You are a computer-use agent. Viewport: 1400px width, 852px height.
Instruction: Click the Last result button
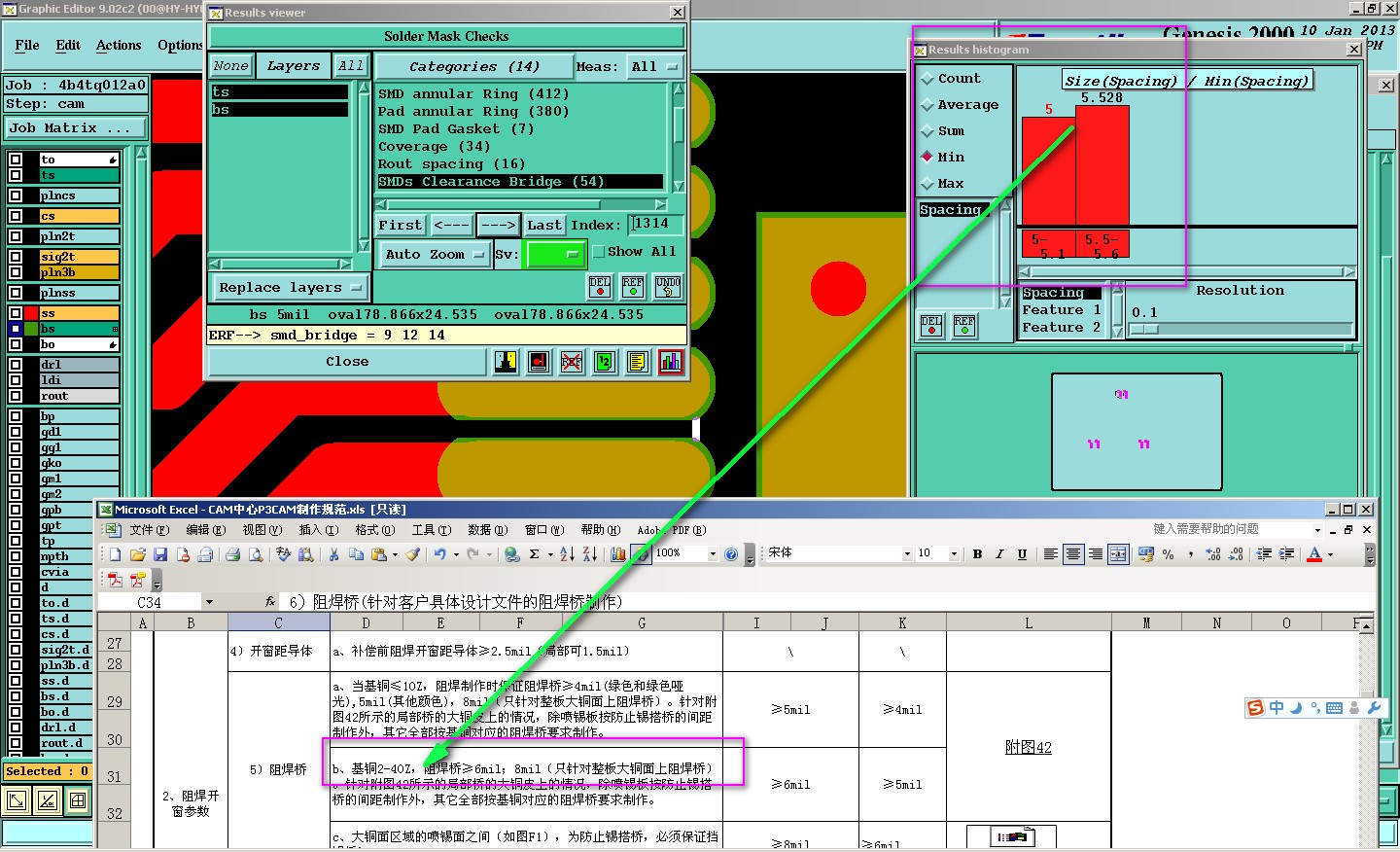pos(544,226)
